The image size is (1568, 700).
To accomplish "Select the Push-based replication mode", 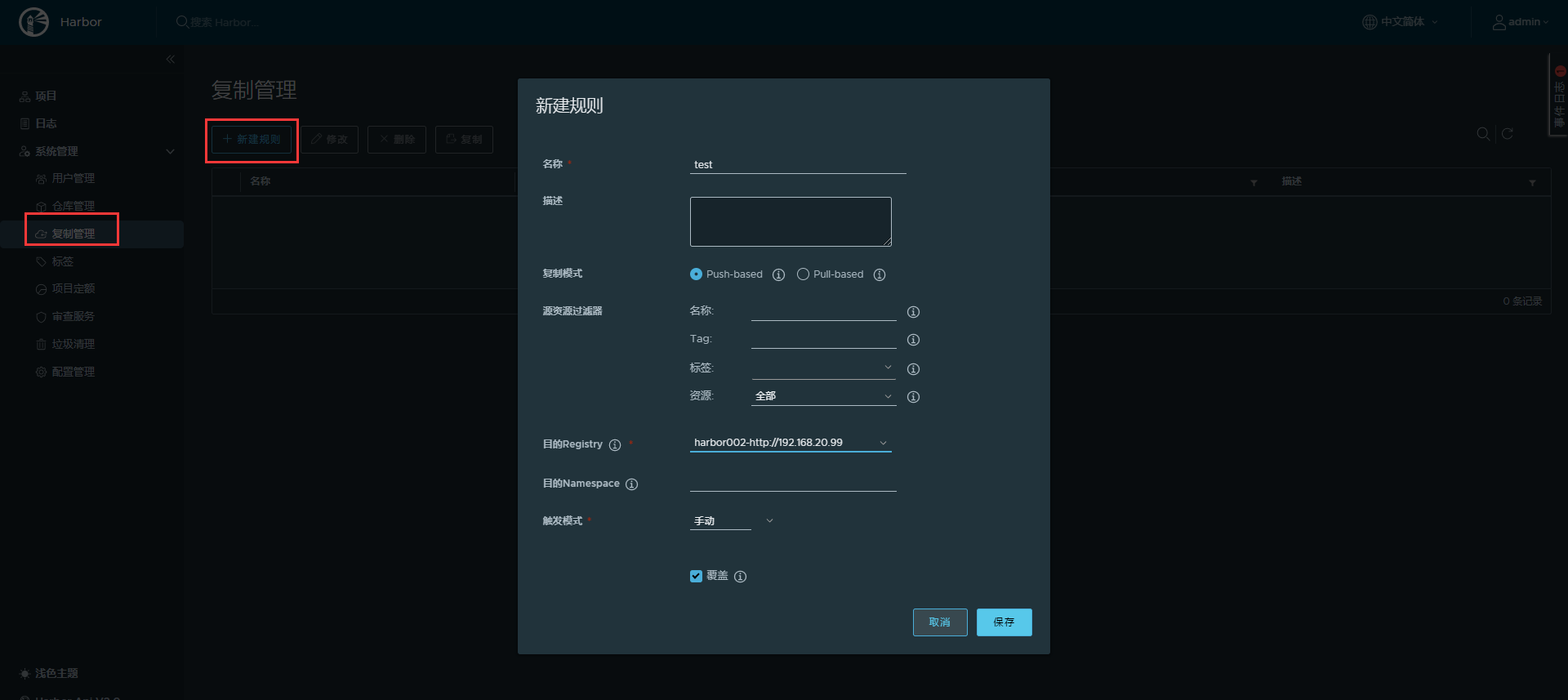I will pyautogui.click(x=696, y=274).
